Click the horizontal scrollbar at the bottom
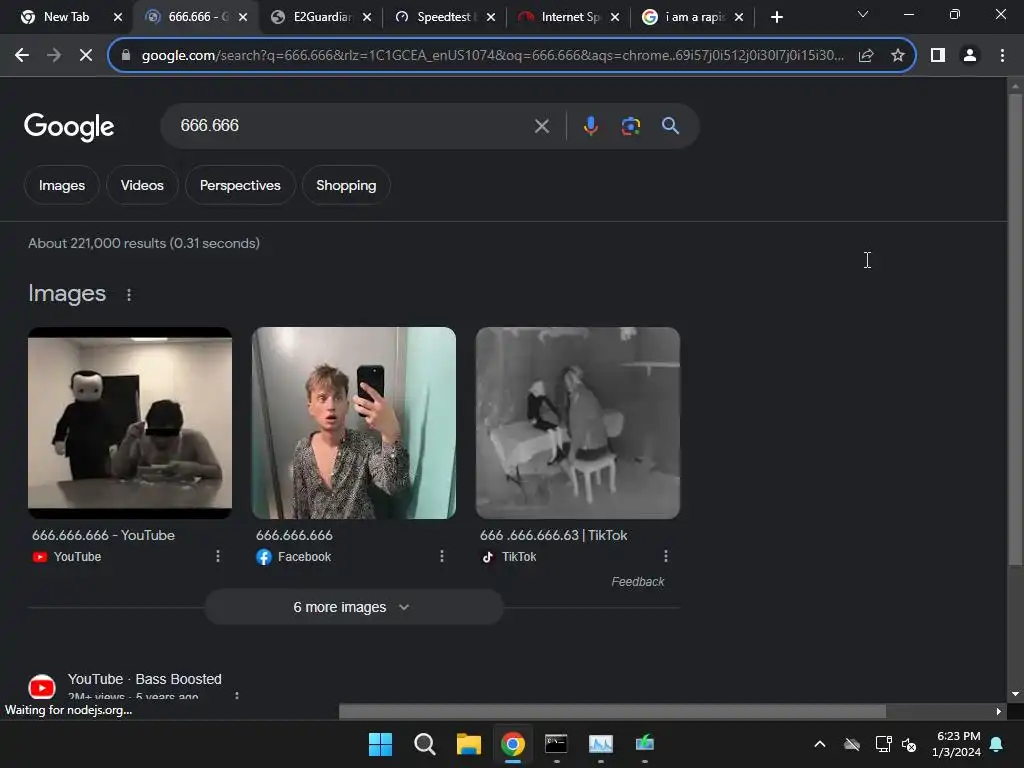 tap(612, 711)
